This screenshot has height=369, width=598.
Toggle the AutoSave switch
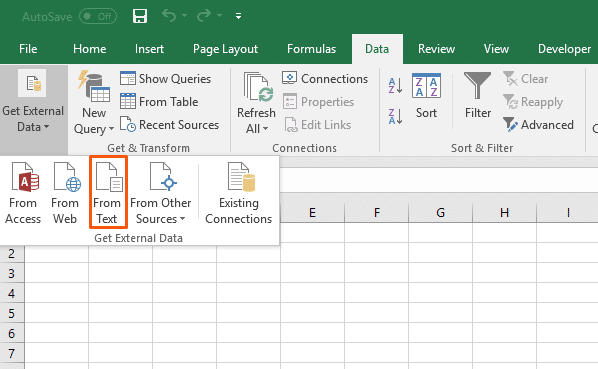click(x=98, y=16)
